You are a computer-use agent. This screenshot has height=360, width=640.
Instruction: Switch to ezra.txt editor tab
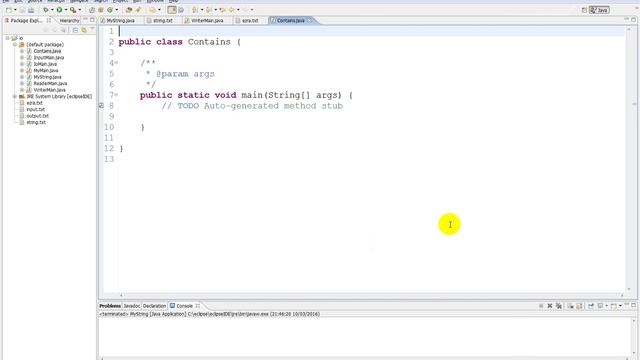[x=249, y=20]
